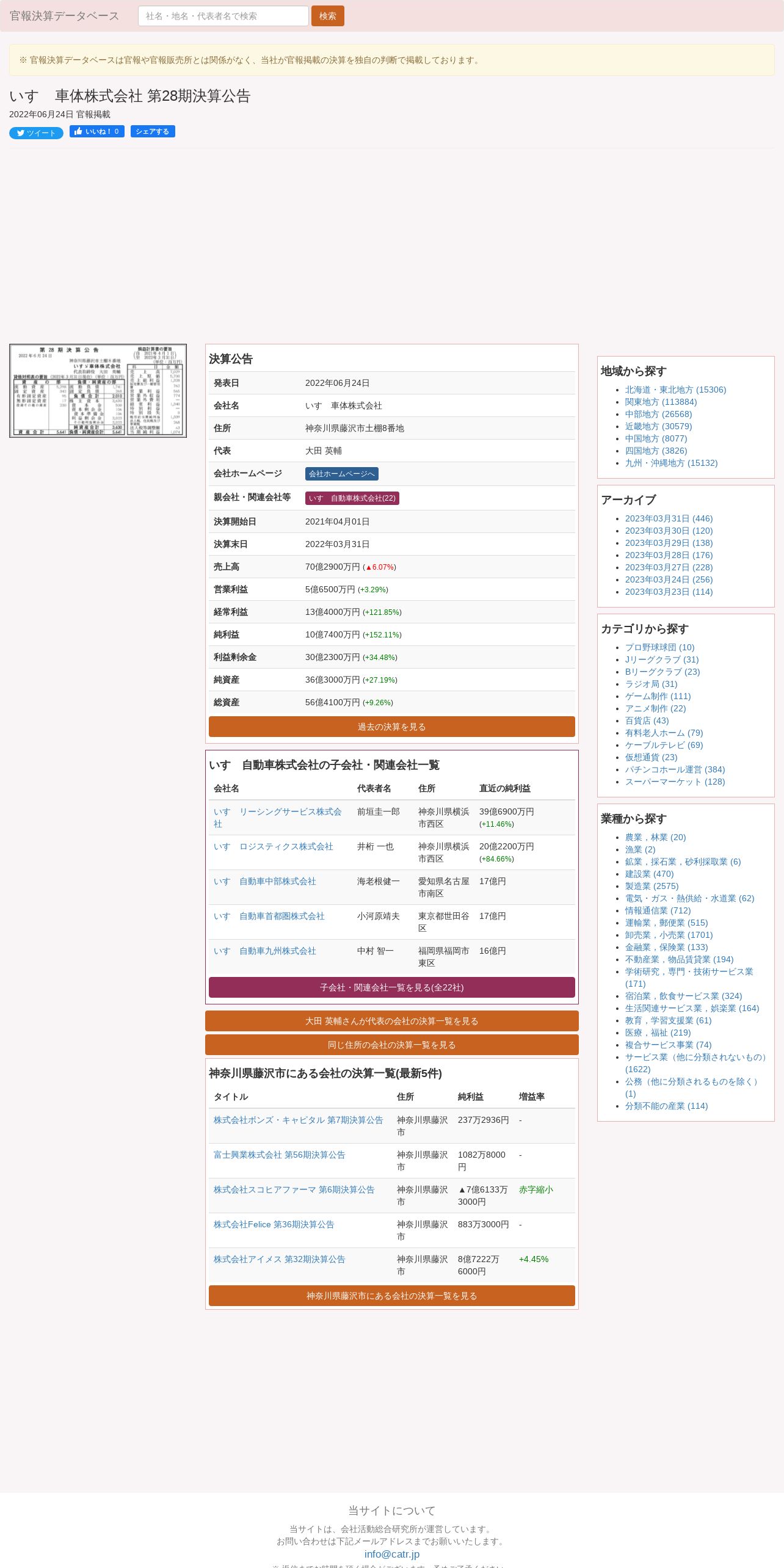The width and height of the screenshot is (784, 1568).
Task: Open いすゞ自動車中部株式会社 link
Action: [265, 881]
